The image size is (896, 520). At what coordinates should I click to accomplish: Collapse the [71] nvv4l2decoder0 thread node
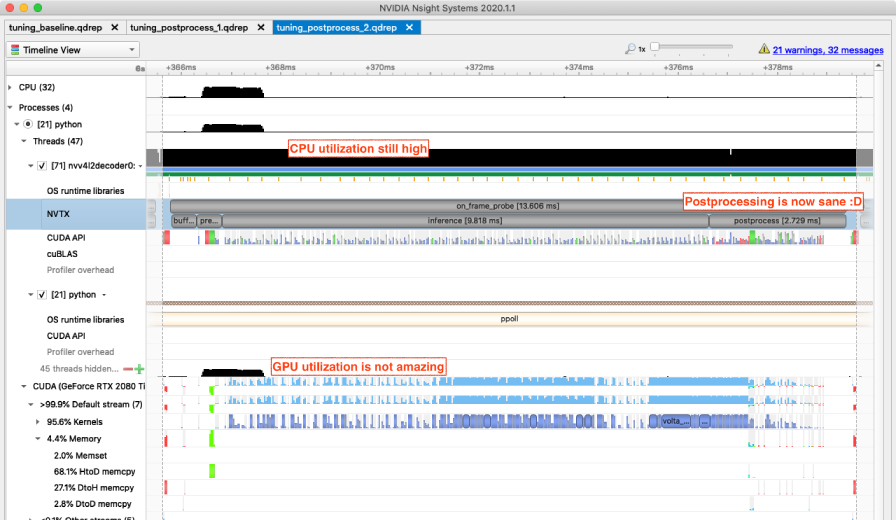(31, 166)
